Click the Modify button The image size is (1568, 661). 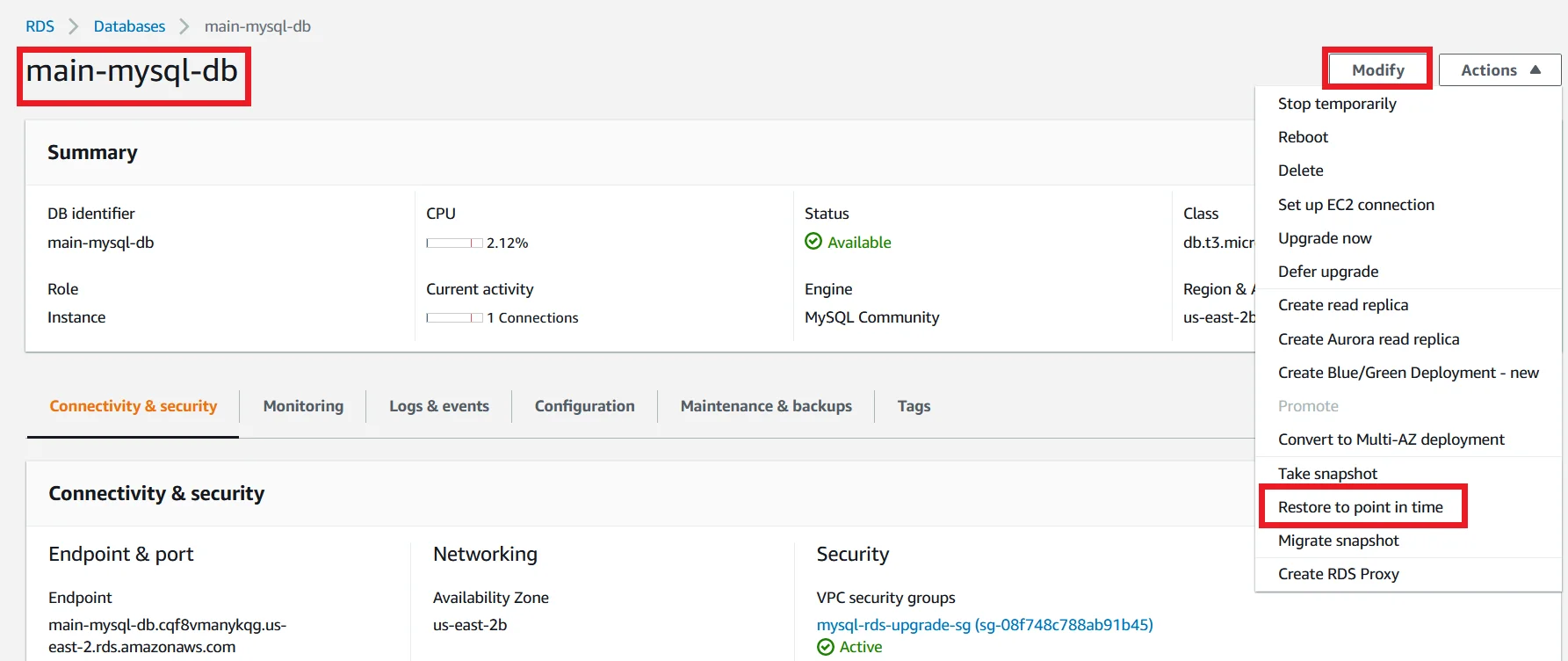point(1377,69)
